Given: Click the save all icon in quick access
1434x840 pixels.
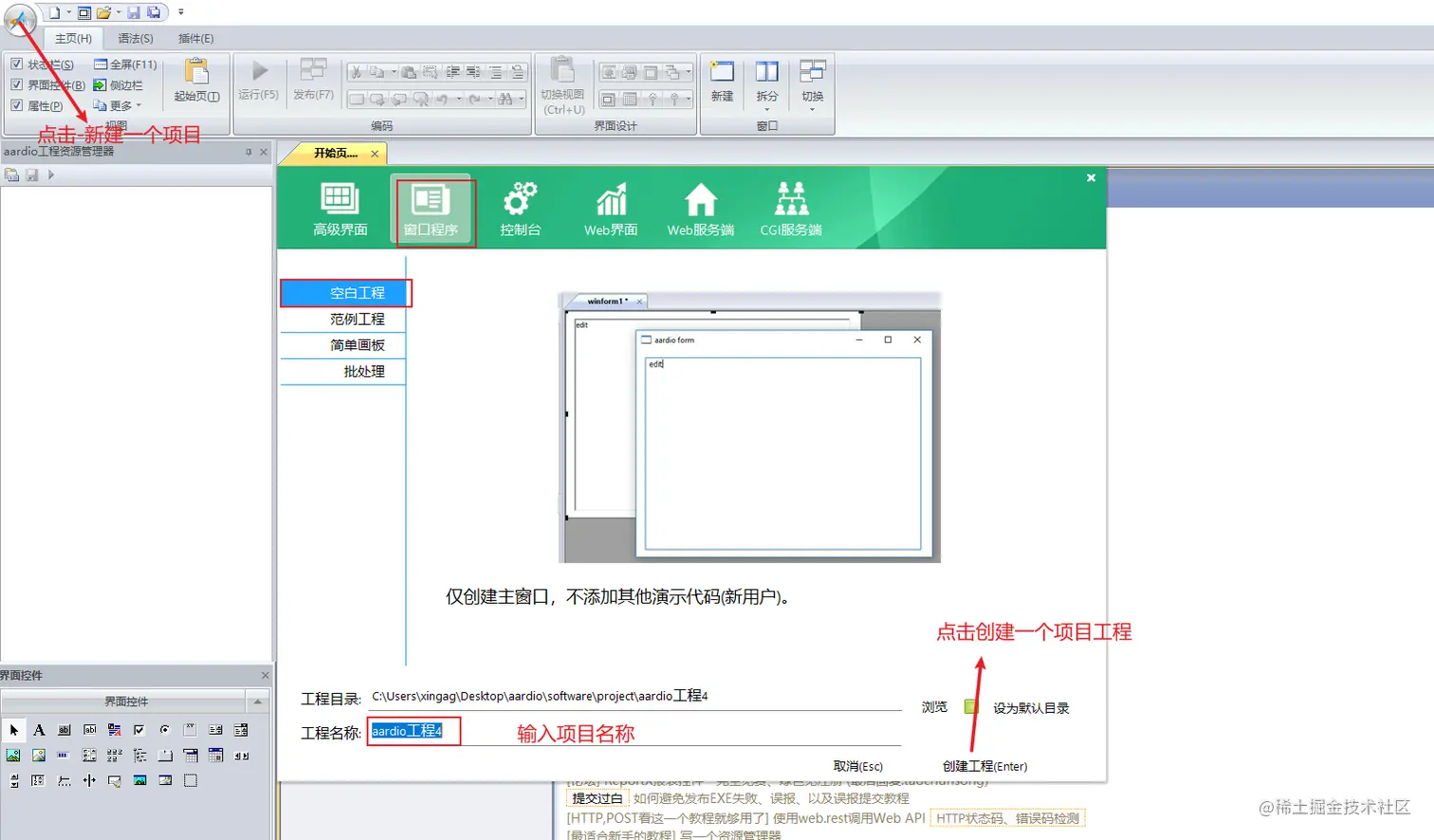Looking at the screenshot, I should (153, 12).
